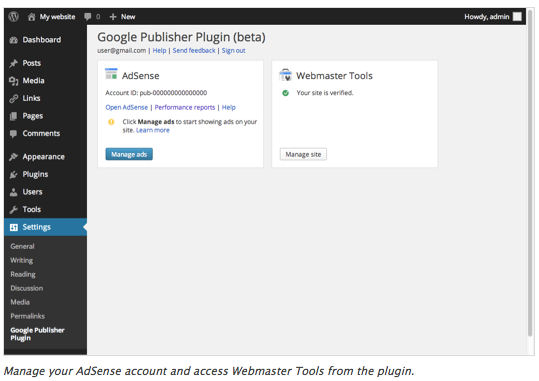
Task: Click 'Your site is verified.' text
Action: tap(325, 93)
